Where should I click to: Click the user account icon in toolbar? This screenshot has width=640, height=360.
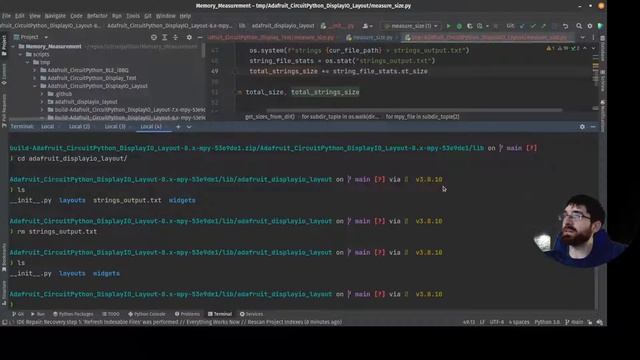click(x=367, y=26)
